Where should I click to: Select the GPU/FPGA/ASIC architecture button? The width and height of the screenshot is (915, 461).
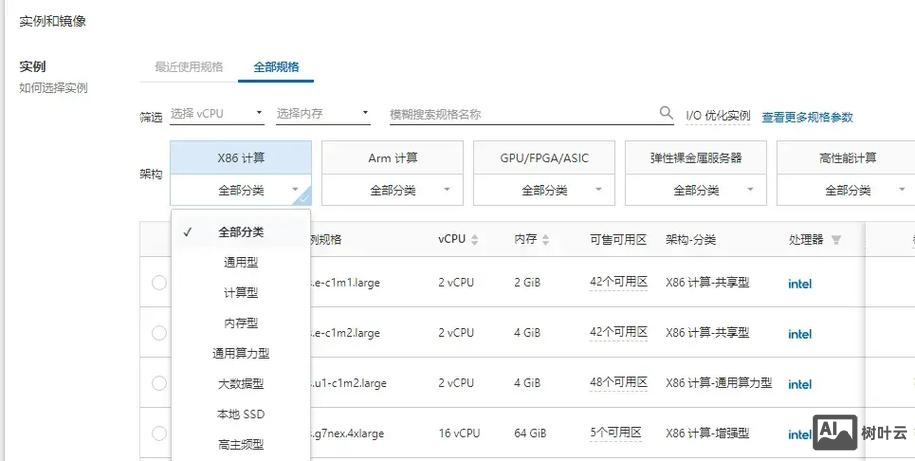[x=544, y=158]
